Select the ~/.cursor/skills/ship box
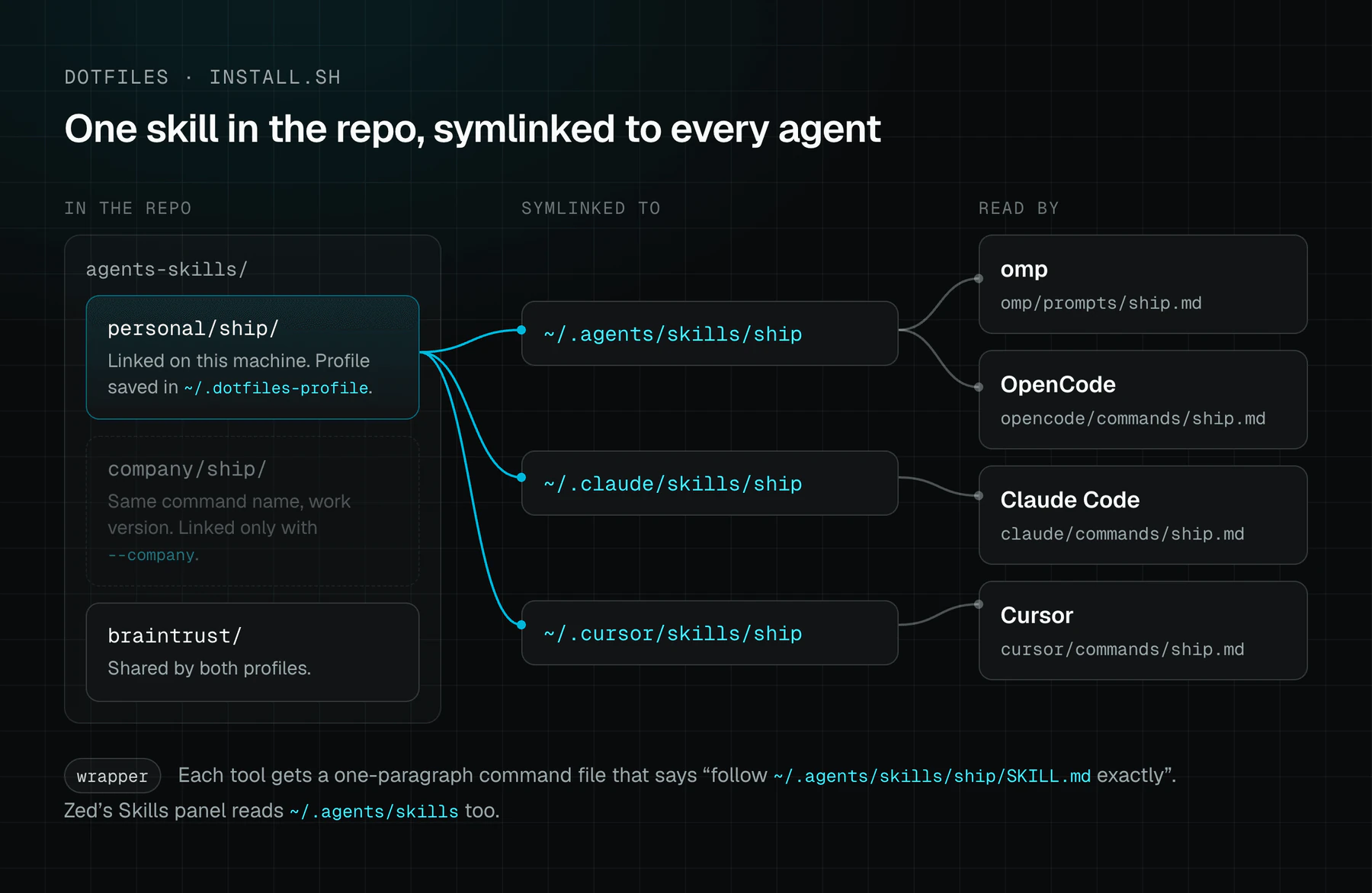This screenshot has width=1372, height=893. (x=710, y=633)
